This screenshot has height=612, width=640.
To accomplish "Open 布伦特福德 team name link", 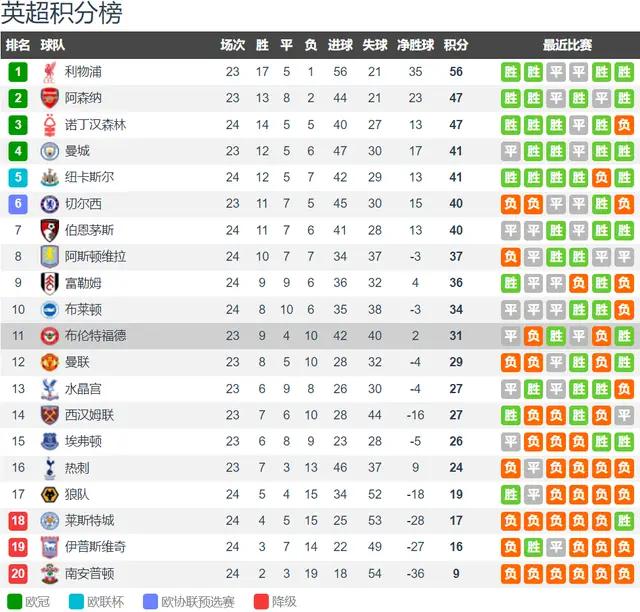I will pyautogui.click(x=95, y=336).
